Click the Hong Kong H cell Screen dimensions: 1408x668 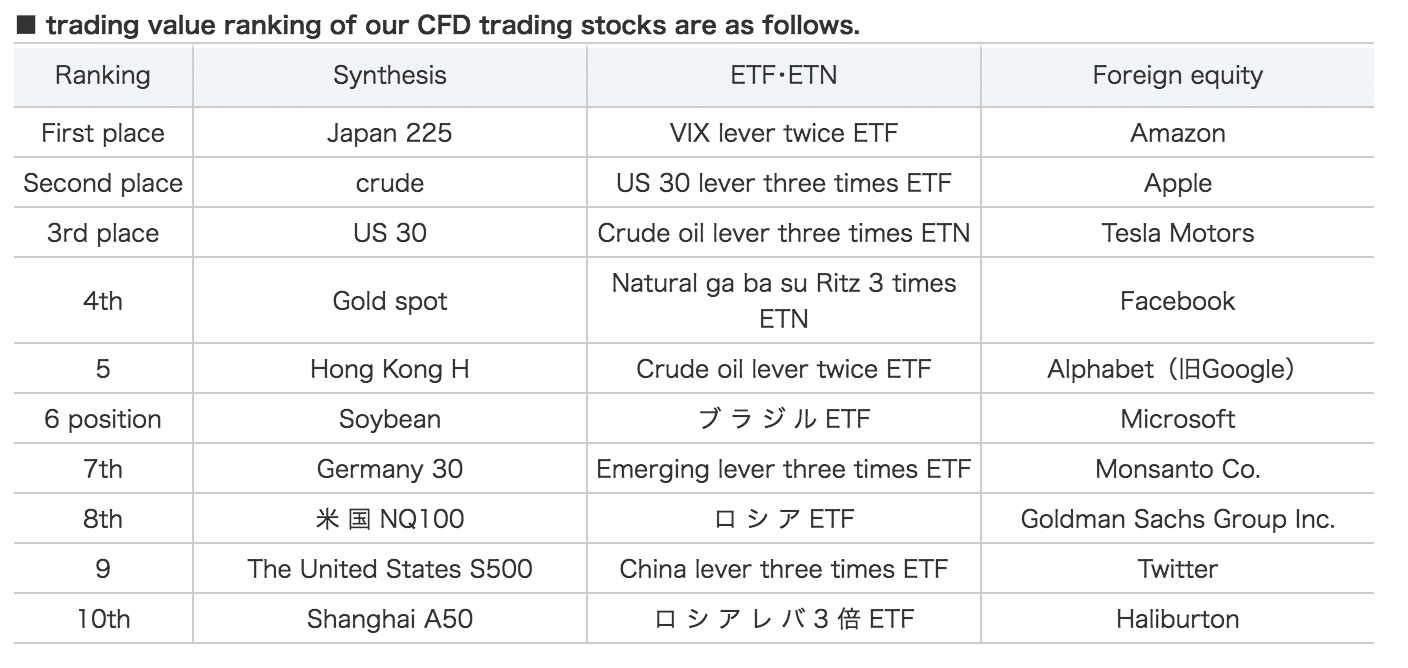(x=390, y=369)
